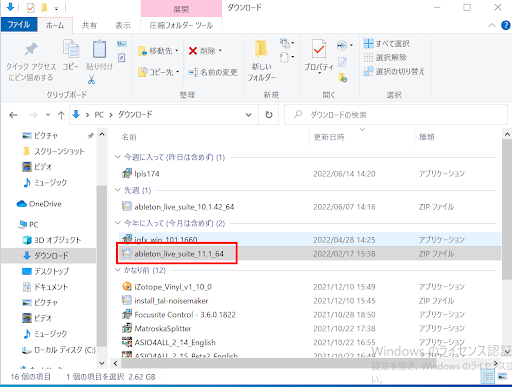The height and width of the screenshot is (387, 512).
Task: Click the file list vertical scrollbar
Action: coord(507,209)
